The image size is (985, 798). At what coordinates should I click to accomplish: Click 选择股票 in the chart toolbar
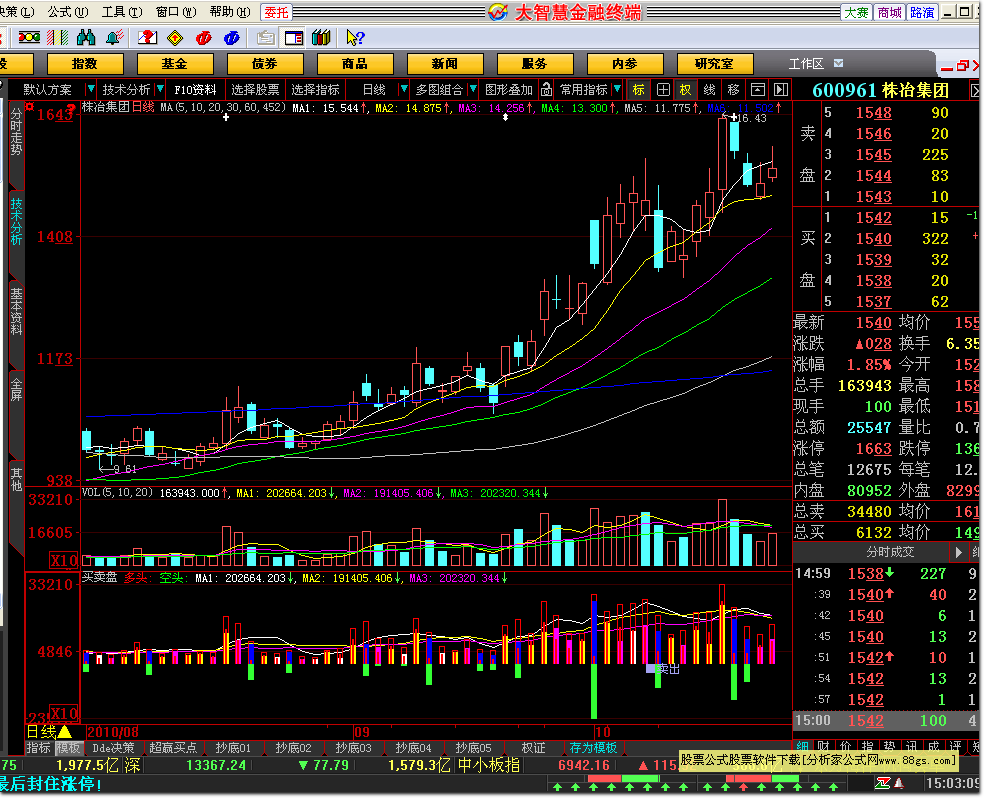click(x=255, y=90)
